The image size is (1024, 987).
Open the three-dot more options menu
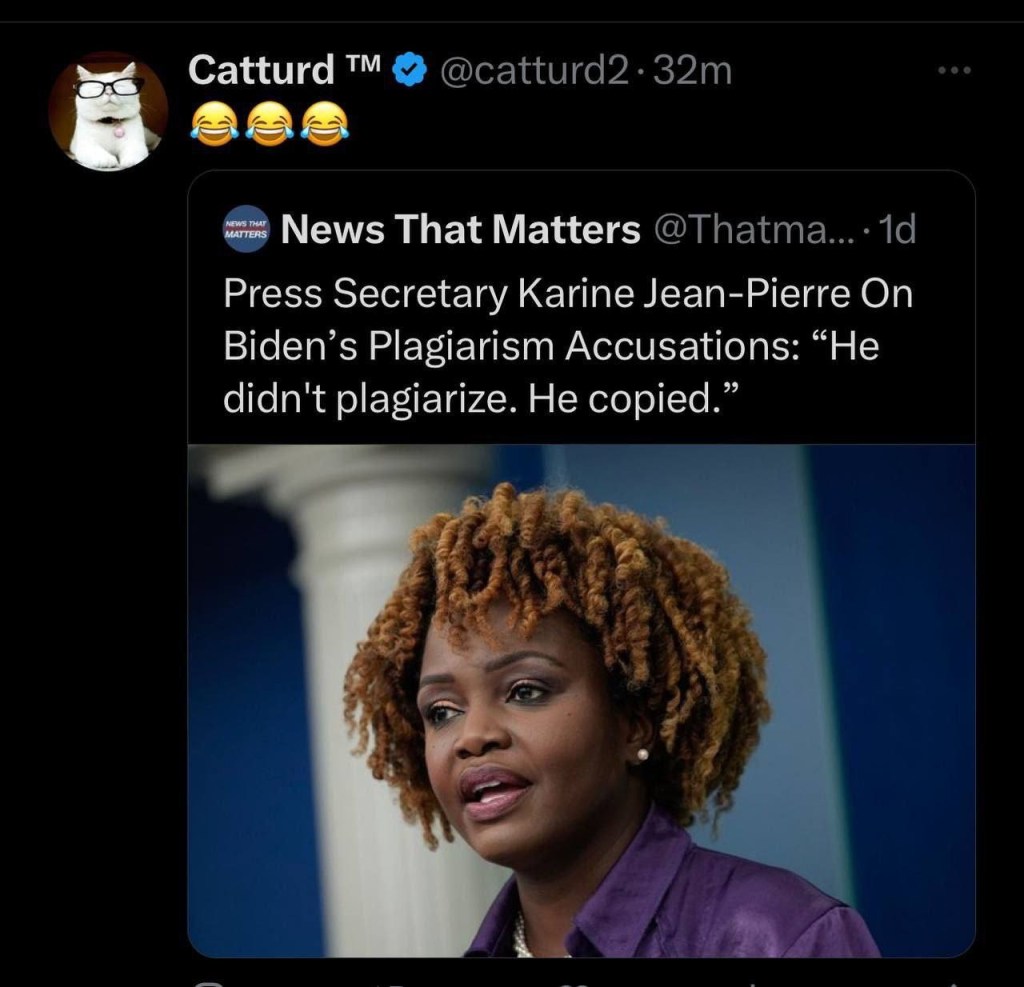point(955,70)
